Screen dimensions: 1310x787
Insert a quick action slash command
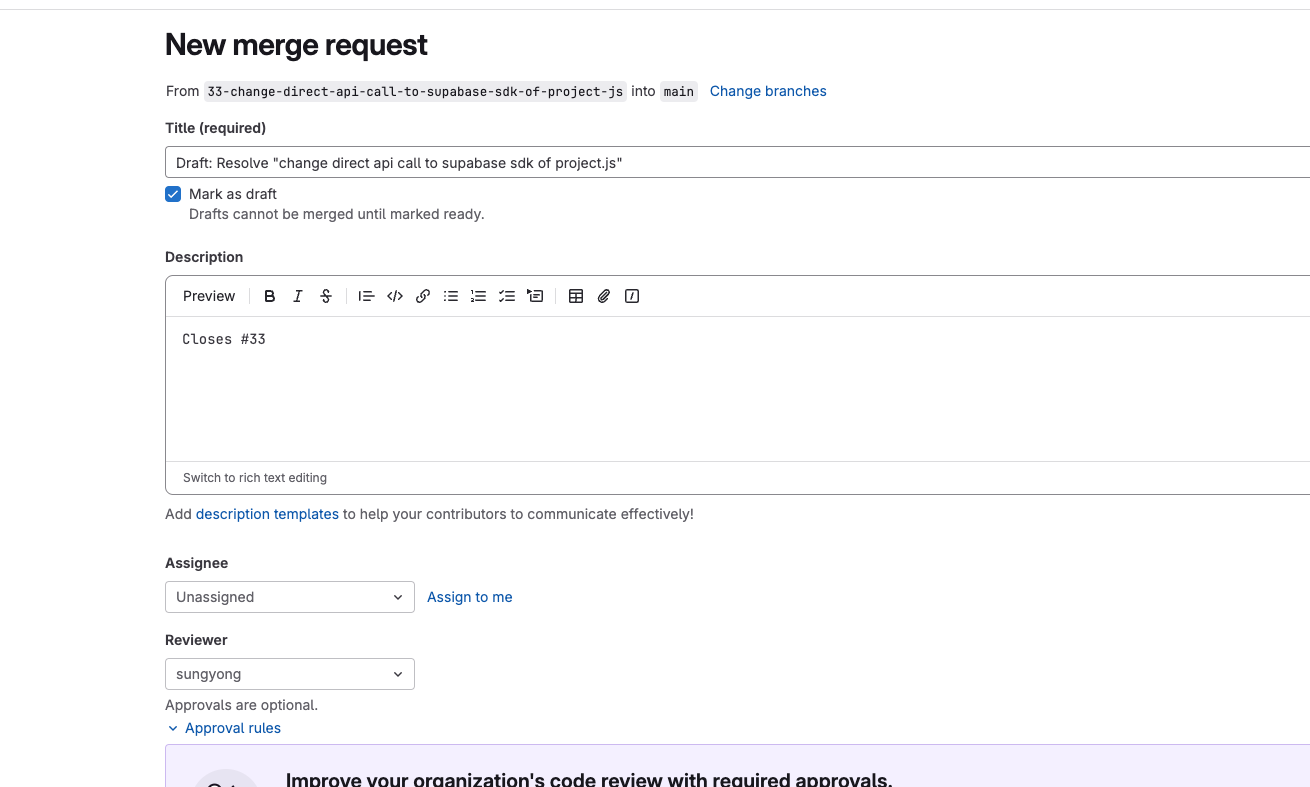[x=632, y=296]
